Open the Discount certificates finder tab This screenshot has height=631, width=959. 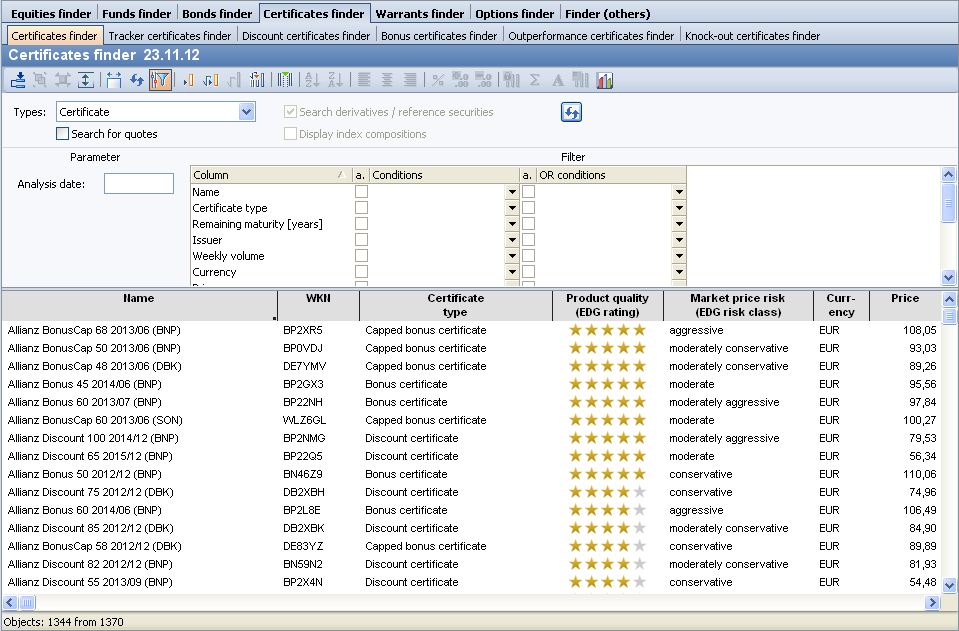click(x=306, y=36)
